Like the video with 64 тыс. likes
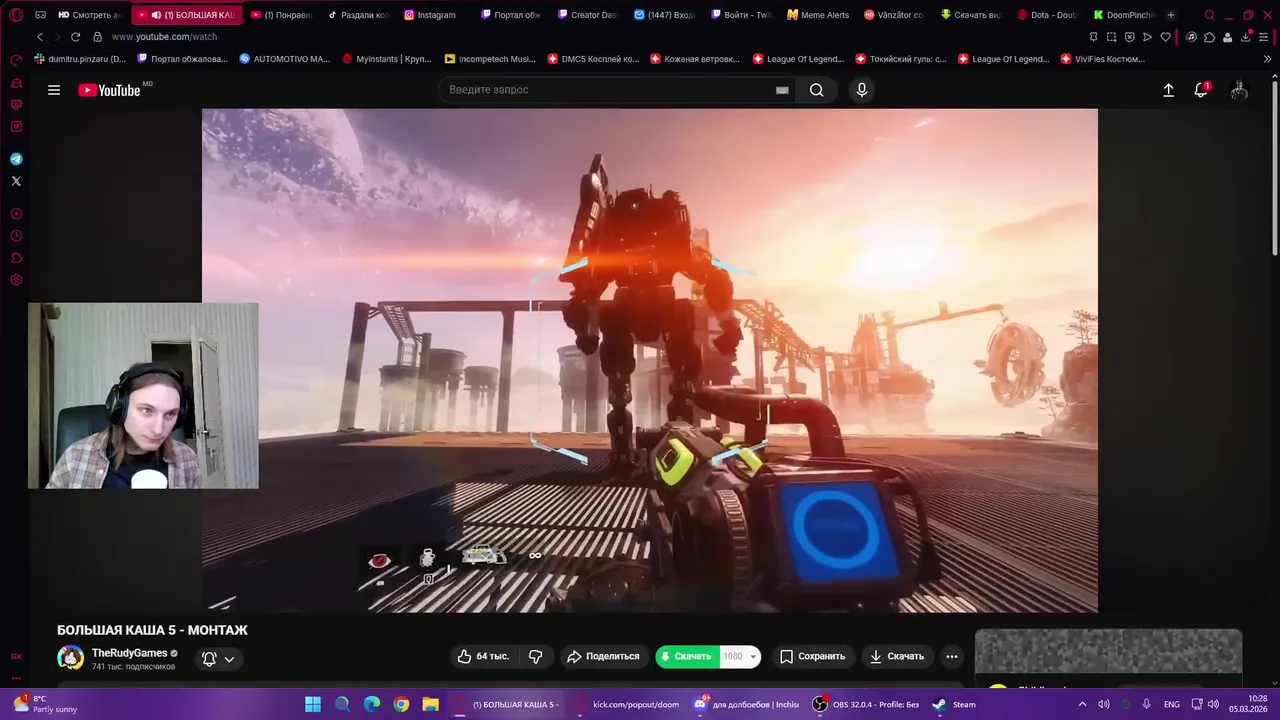Viewport: 1280px width, 720px height. point(484,656)
